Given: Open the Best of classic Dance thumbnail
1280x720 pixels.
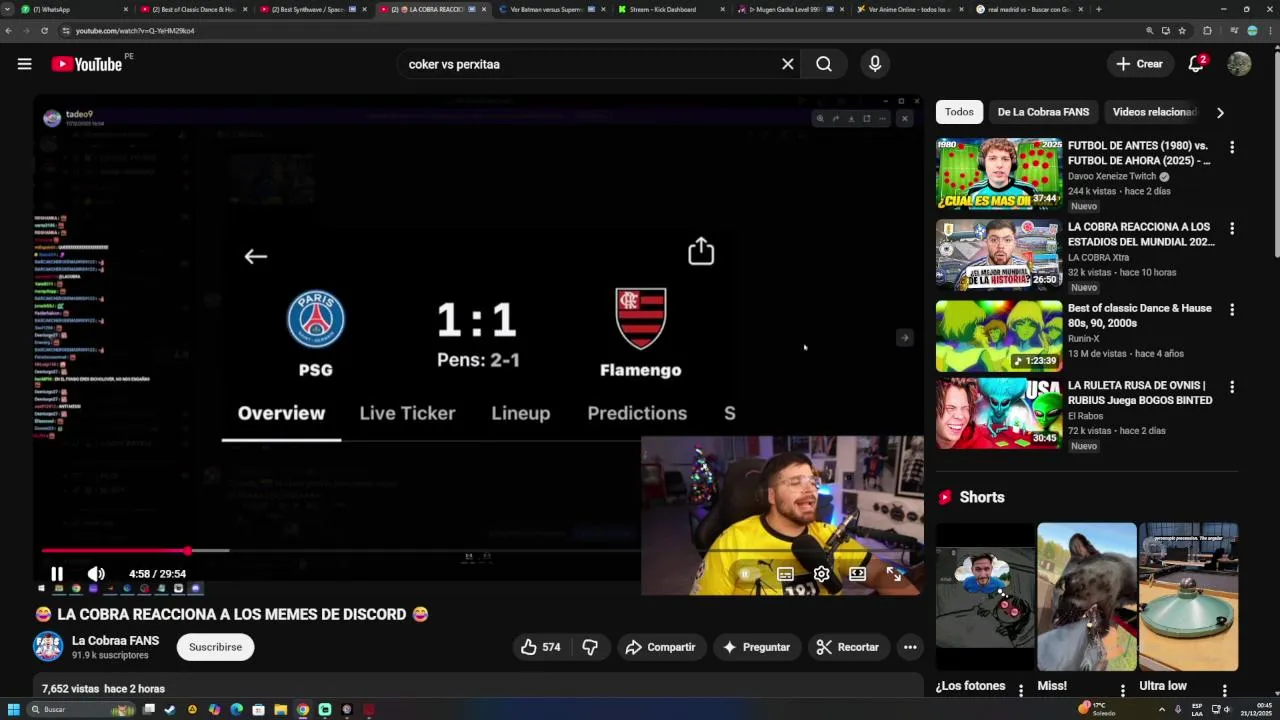Looking at the screenshot, I should 998,336.
